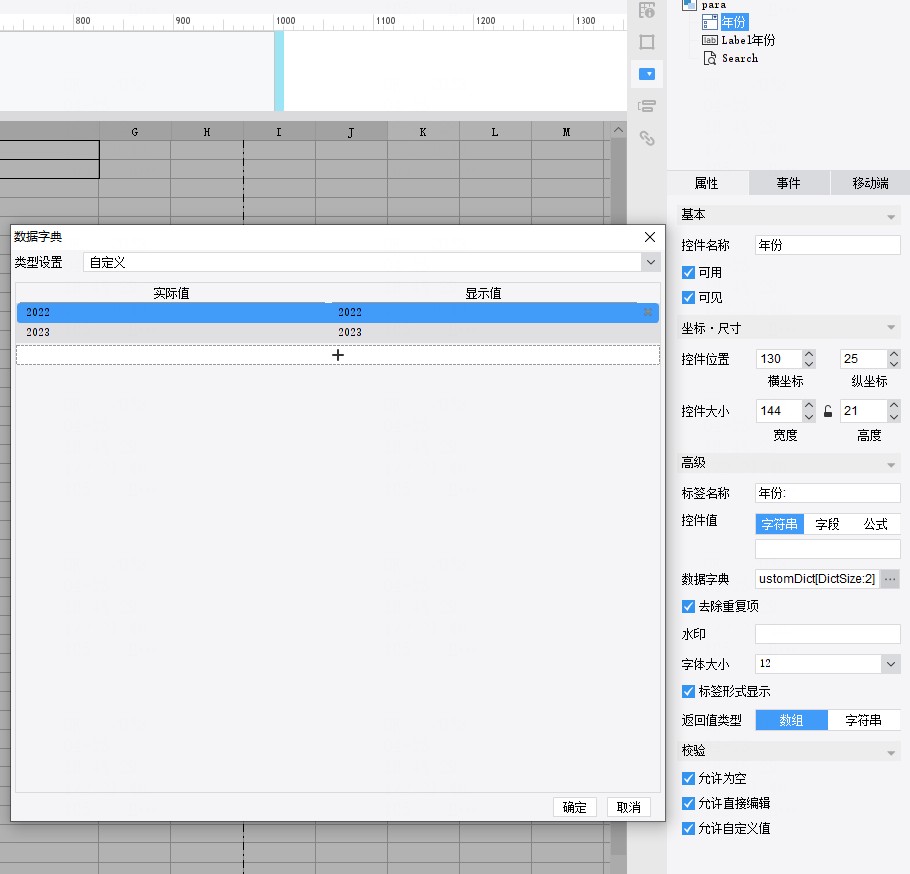Select 字符串 for 控件值
Viewport: 910px width, 874px height.
tap(779, 524)
